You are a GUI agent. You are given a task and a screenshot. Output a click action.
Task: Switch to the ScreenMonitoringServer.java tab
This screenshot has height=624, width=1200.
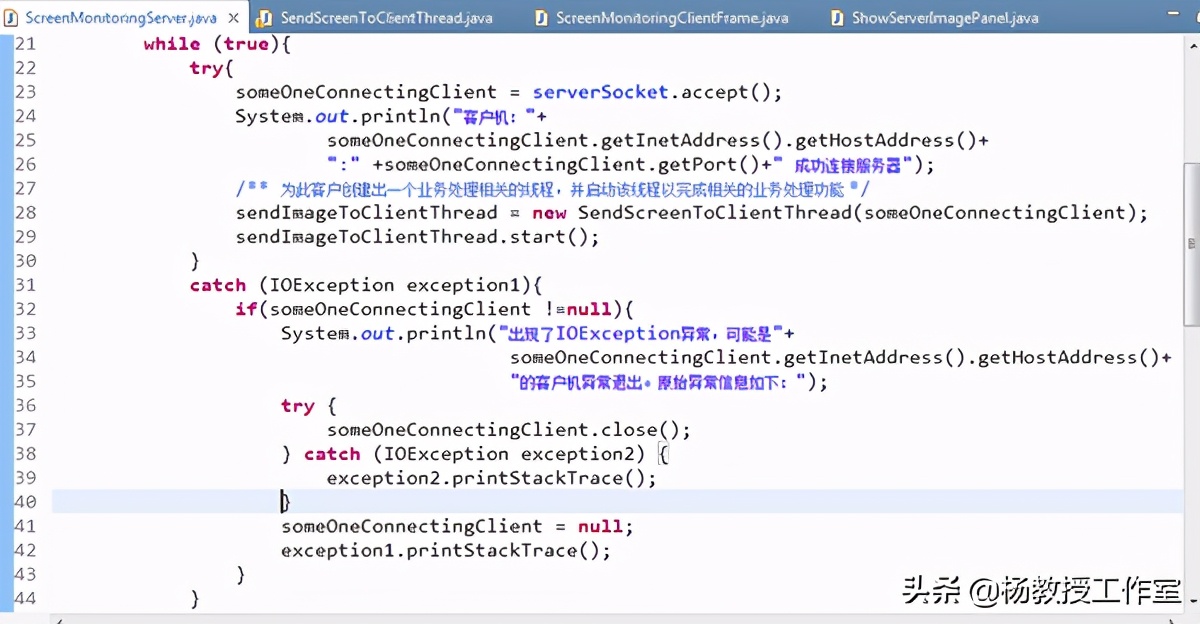(123, 17)
